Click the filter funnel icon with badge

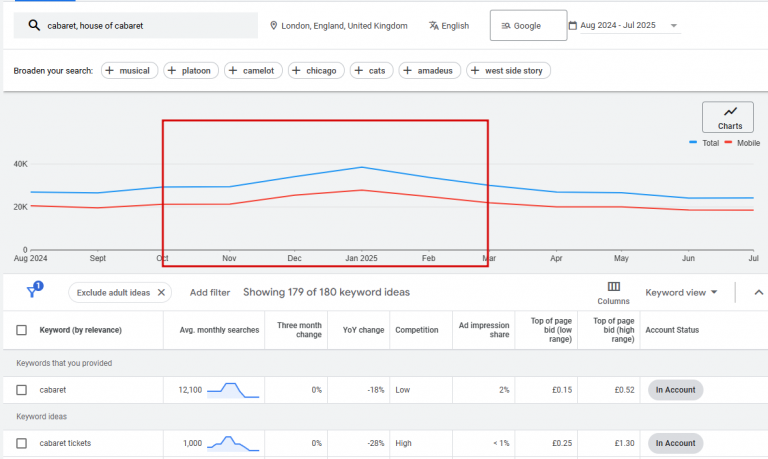[34, 290]
